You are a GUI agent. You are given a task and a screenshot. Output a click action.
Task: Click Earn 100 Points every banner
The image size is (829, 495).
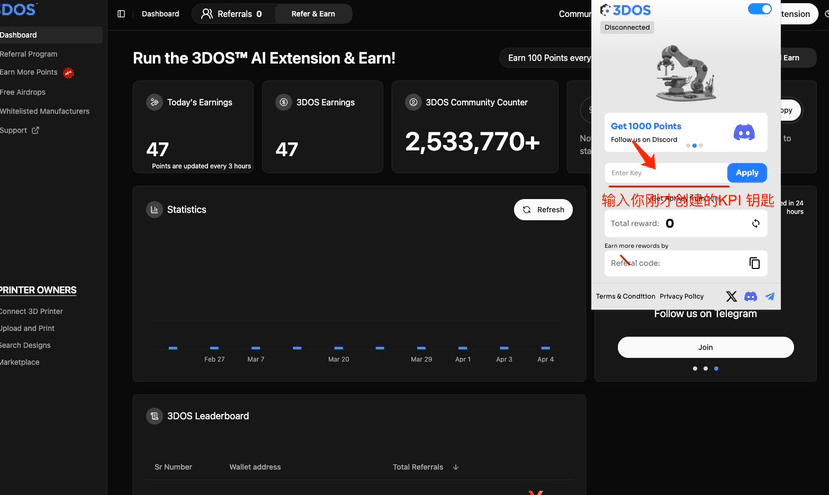coord(546,58)
